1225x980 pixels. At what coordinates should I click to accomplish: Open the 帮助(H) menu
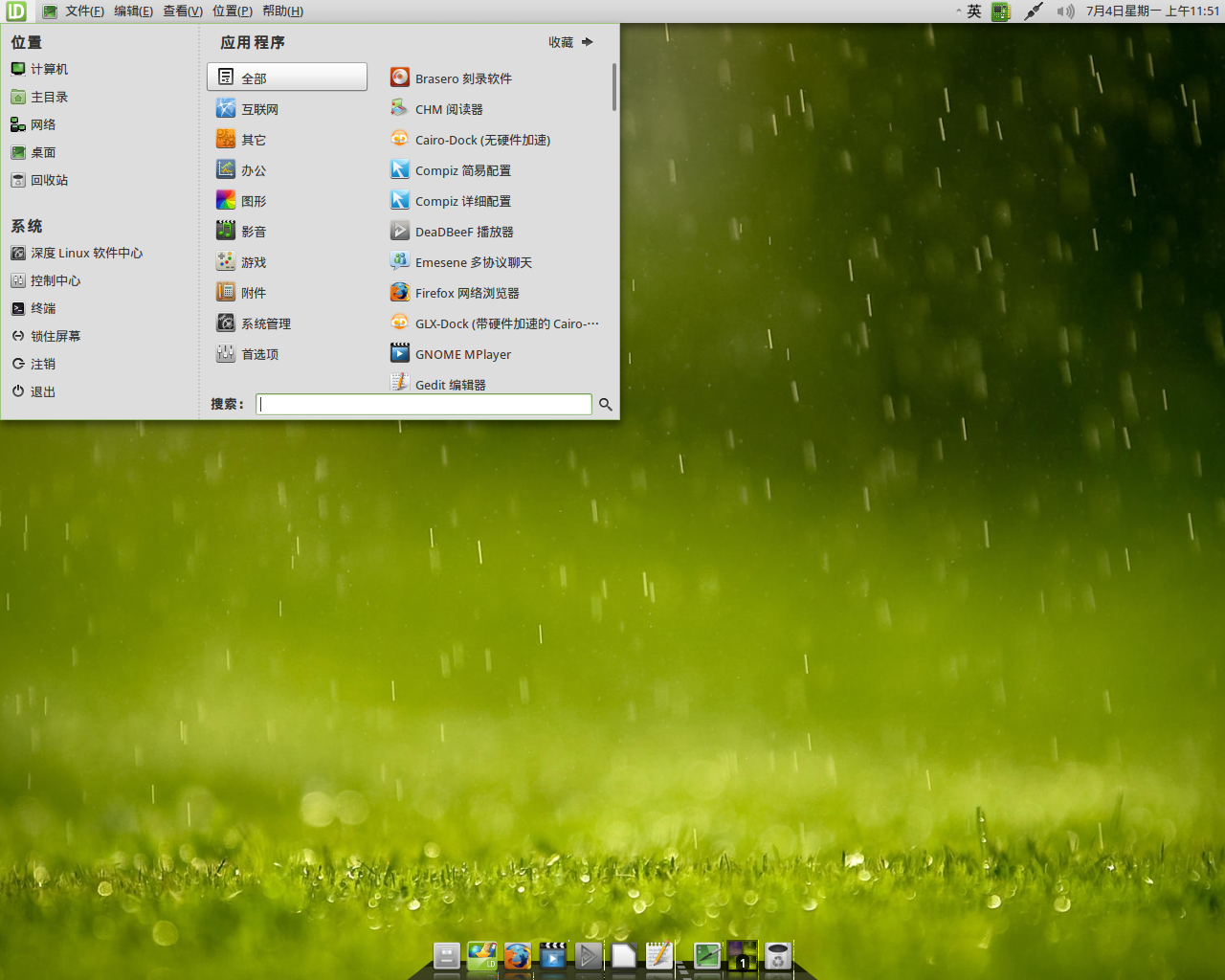[x=282, y=11]
